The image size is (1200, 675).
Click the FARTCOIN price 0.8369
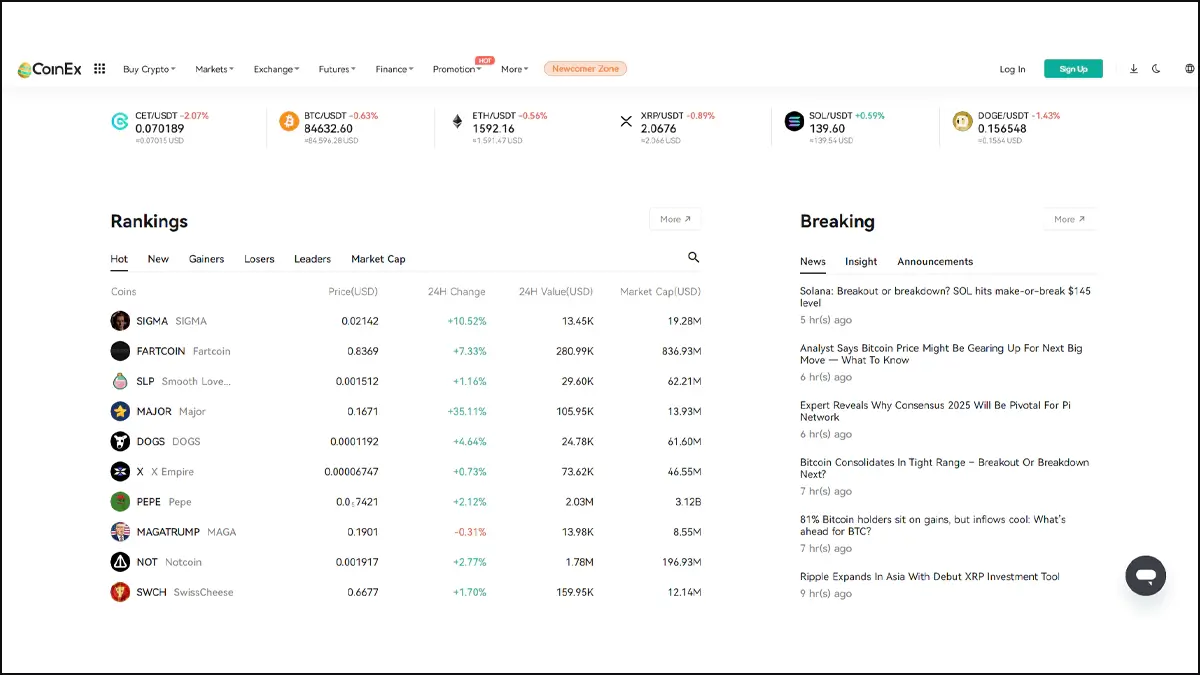[x=363, y=351]
